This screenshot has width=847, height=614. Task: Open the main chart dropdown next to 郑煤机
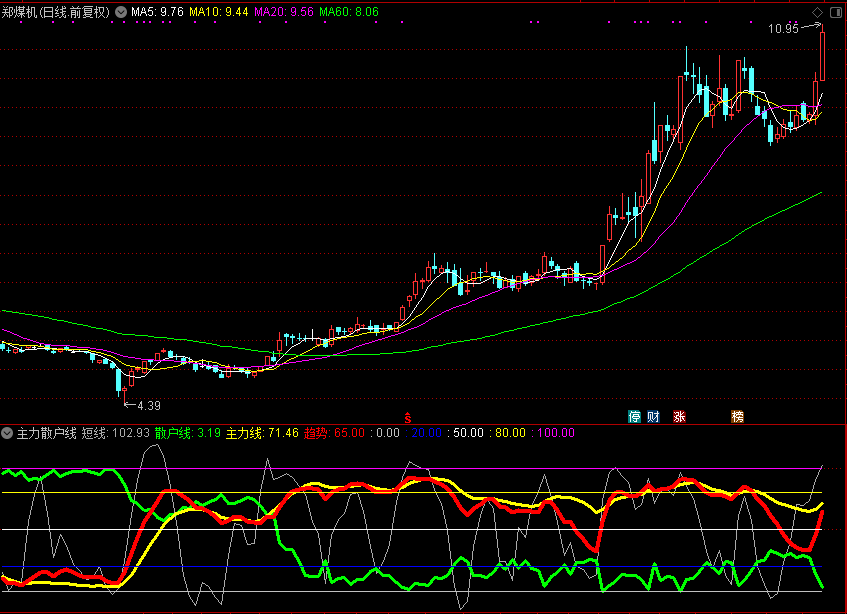[x=121, y=12]
